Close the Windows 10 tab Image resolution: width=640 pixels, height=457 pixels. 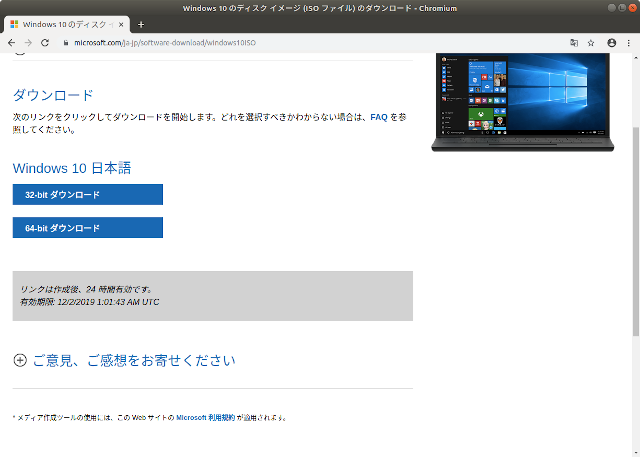pyautogui.click(x=121, y=24)
